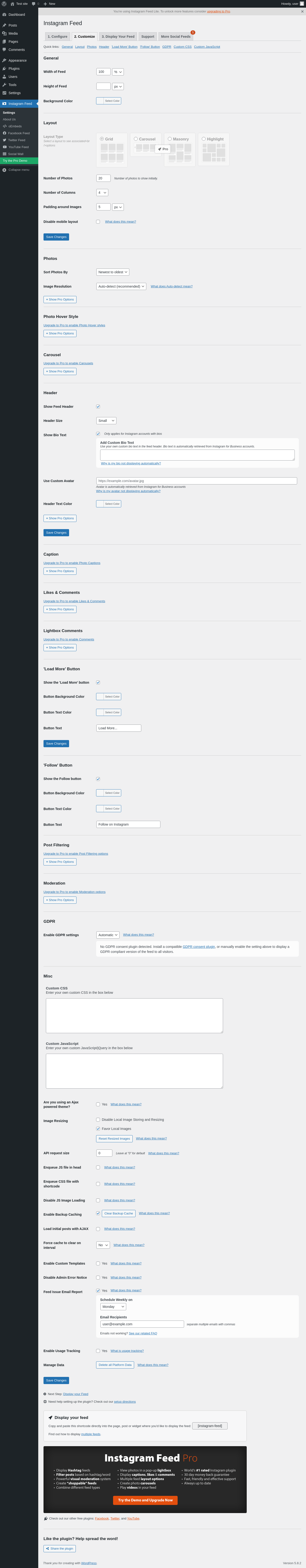
Task: Click Delete all Platform Data button
Action: [x=115, y=1365]
